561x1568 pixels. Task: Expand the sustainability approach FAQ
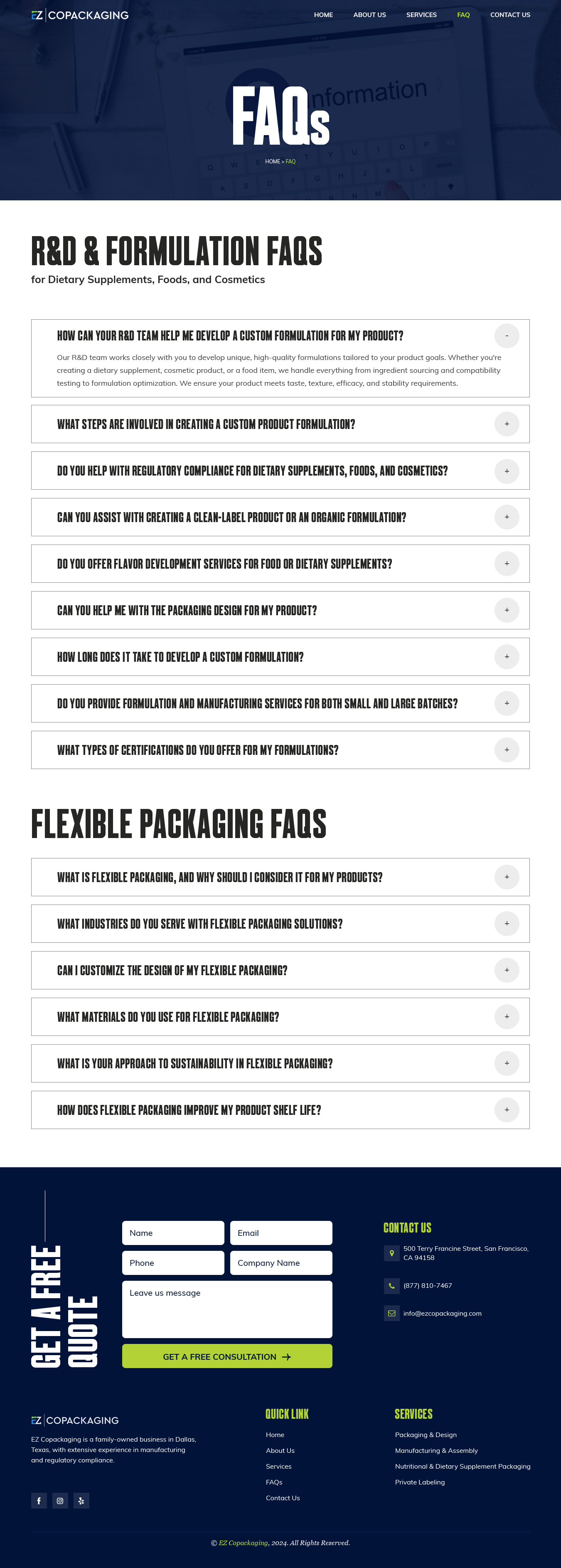506,1063
